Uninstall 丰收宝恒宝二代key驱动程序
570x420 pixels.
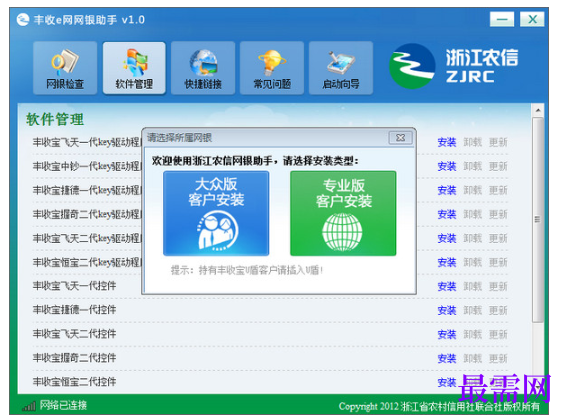[472, 262]
